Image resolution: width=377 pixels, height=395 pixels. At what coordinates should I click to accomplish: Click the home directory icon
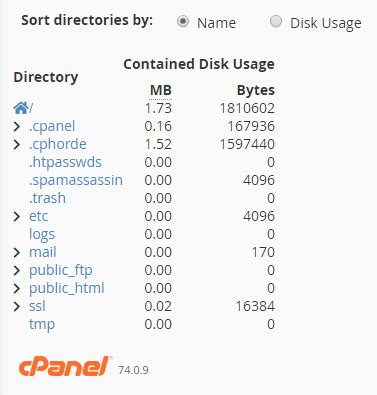point(21,108)
